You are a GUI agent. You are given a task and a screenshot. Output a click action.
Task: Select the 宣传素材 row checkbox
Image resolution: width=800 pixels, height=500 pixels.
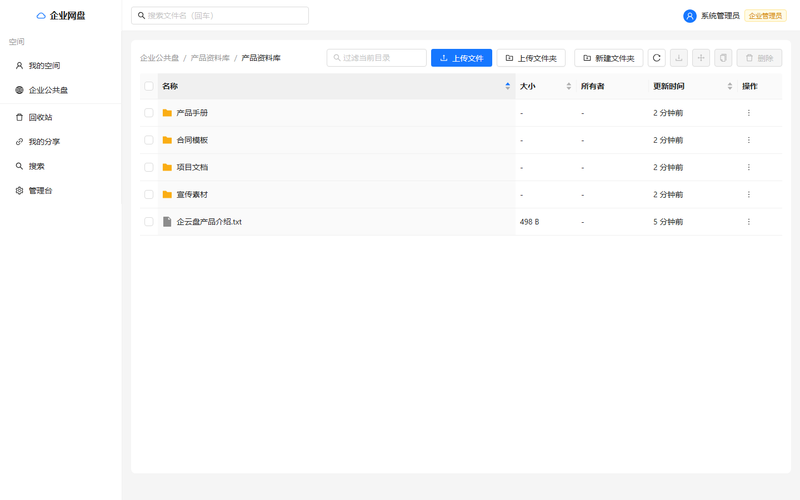(148, 194)
